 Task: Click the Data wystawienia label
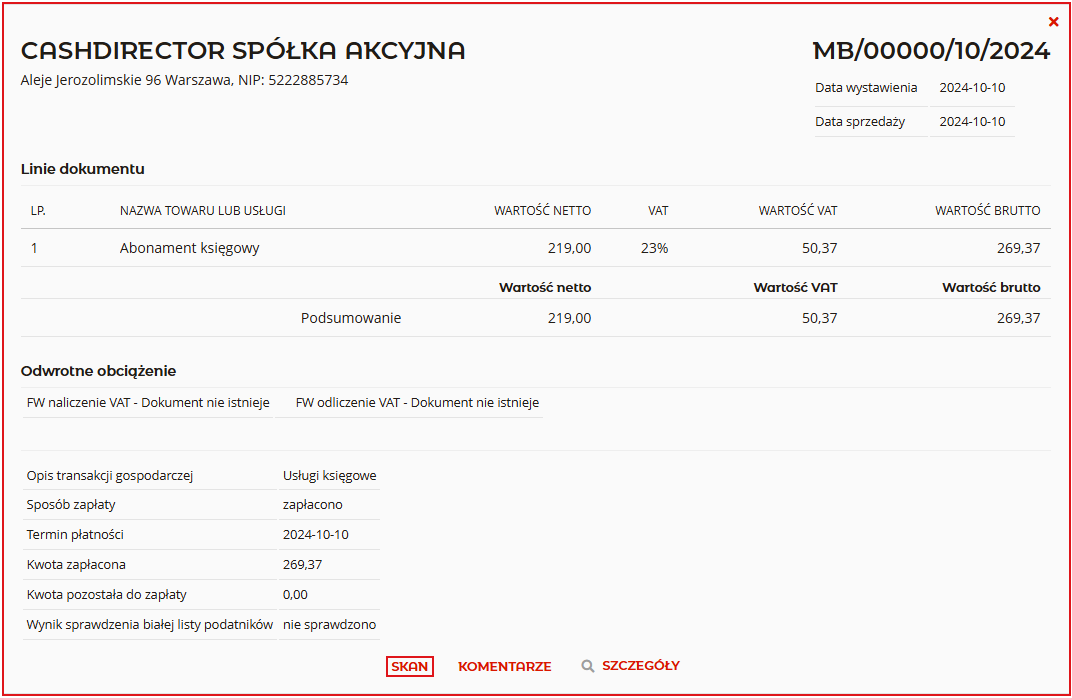pyautogui.click(x=866, y=88)
